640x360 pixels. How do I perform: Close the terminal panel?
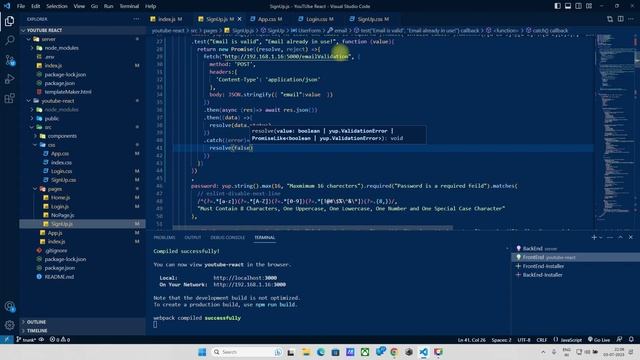click(x=631, y=237)
